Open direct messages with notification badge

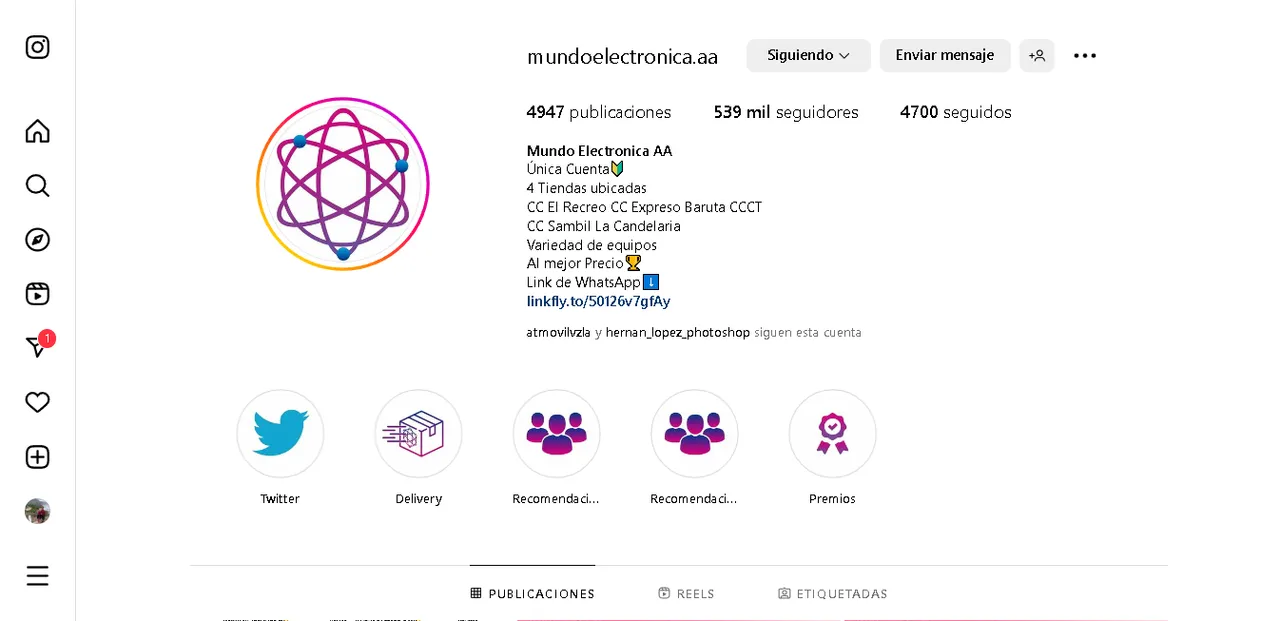click(x=39, y=346)
